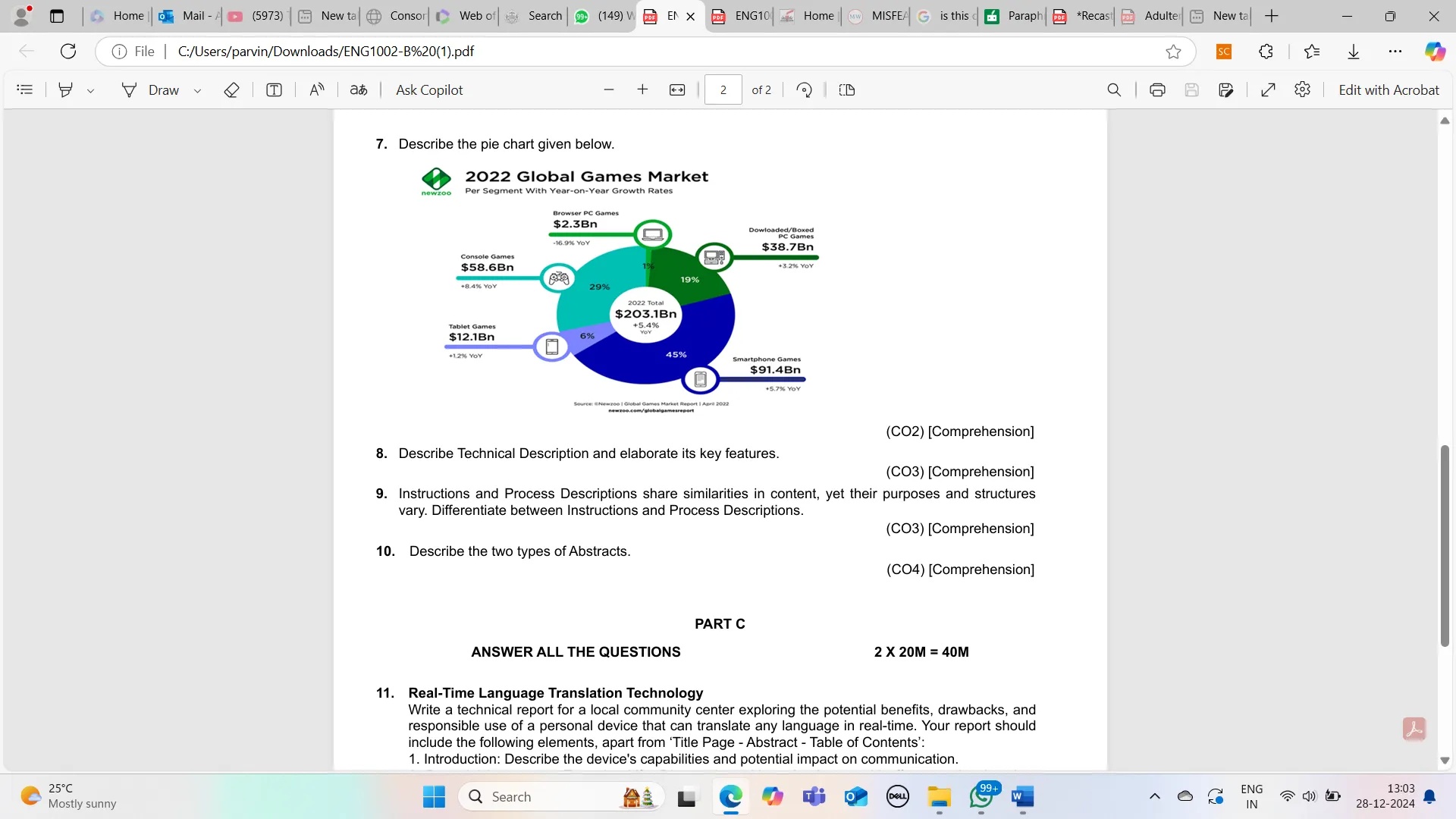
Task: Open search within the PDF
Action: [x=1114, y=89]
